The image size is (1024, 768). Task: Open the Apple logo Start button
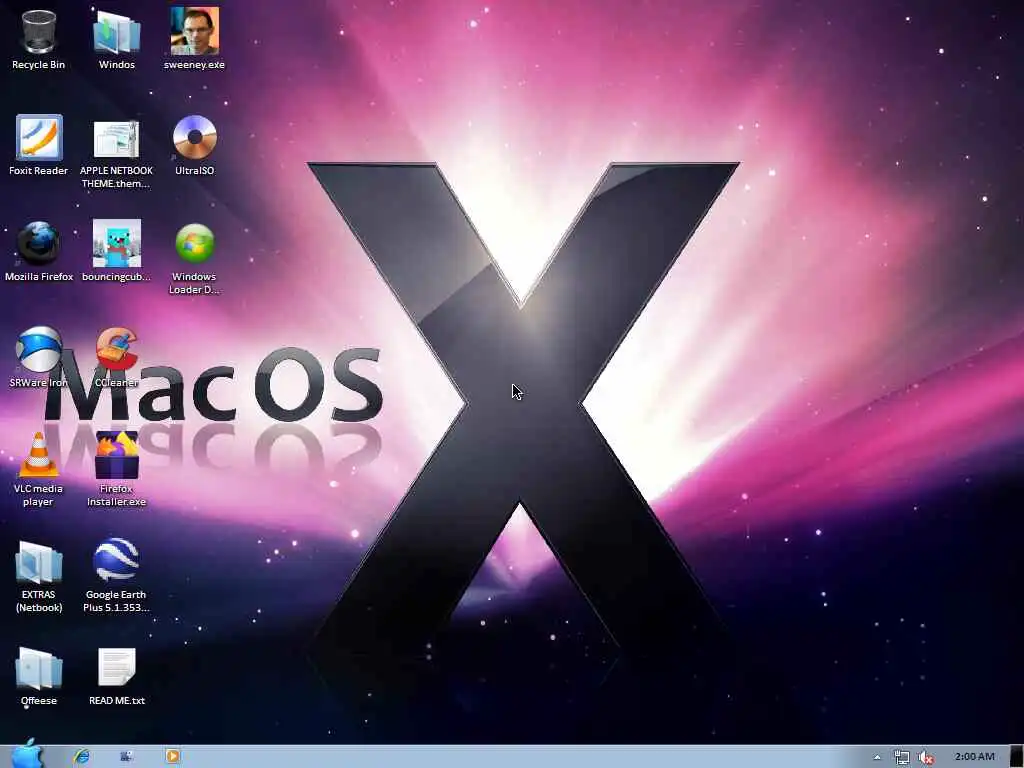[26, 754]
